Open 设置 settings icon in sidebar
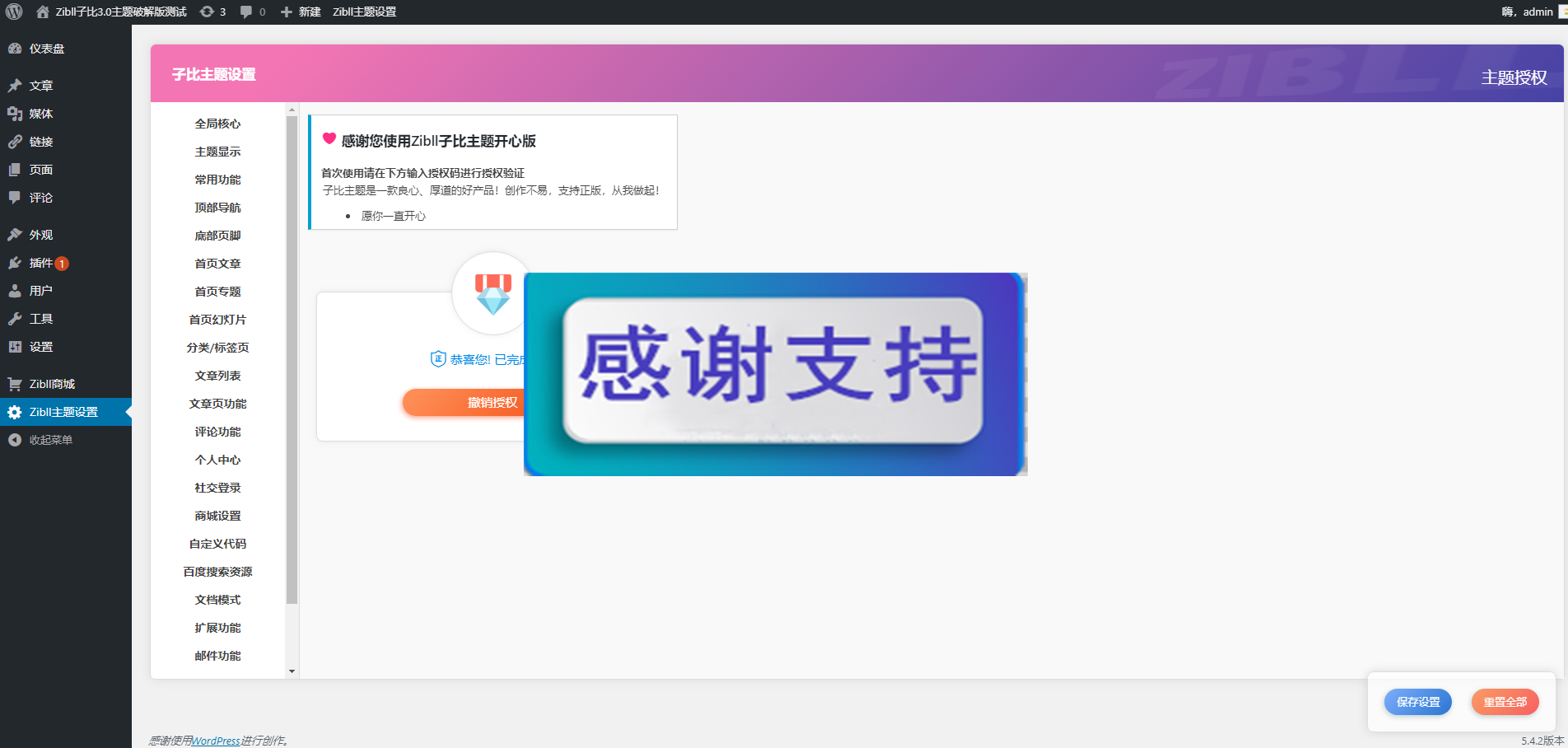Image resolution: width=1568 pixels, height=748 pixels. click(x=15, y=347)
